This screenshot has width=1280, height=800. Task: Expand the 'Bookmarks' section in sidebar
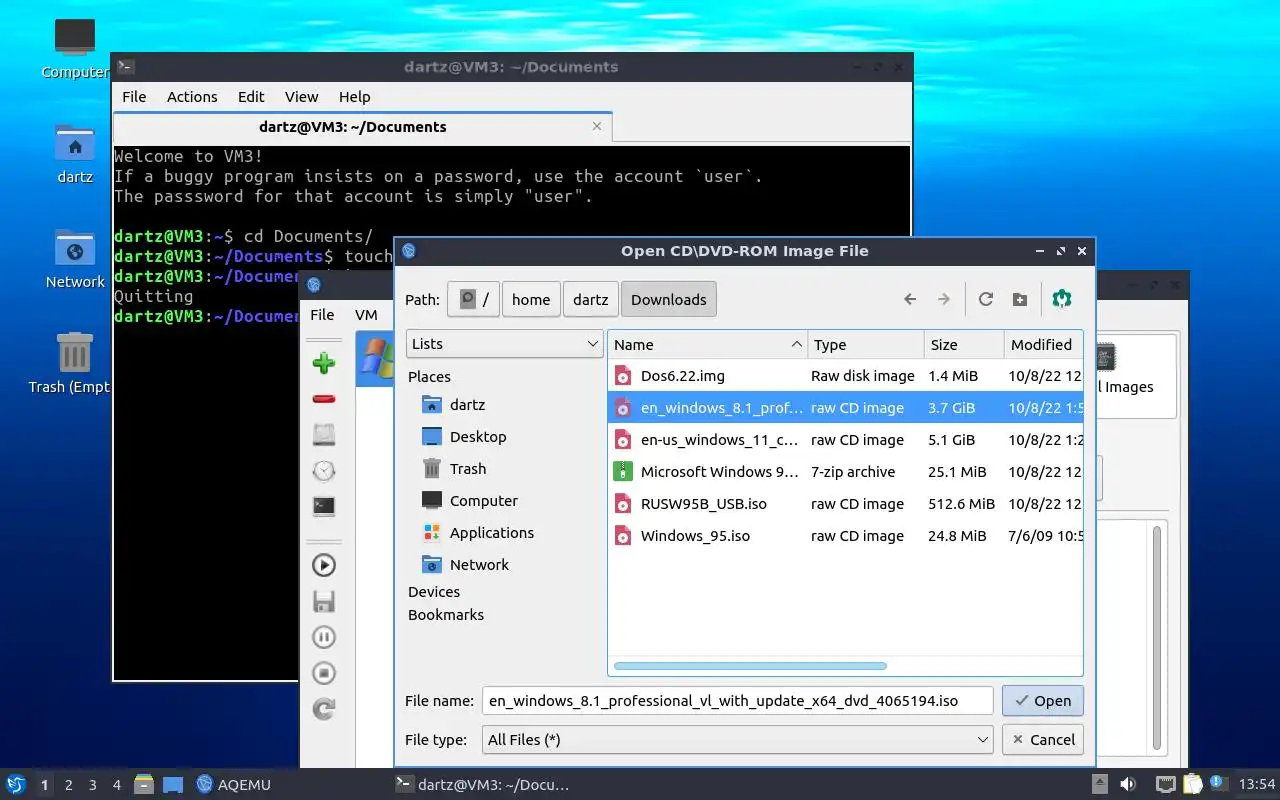[446, 615]
